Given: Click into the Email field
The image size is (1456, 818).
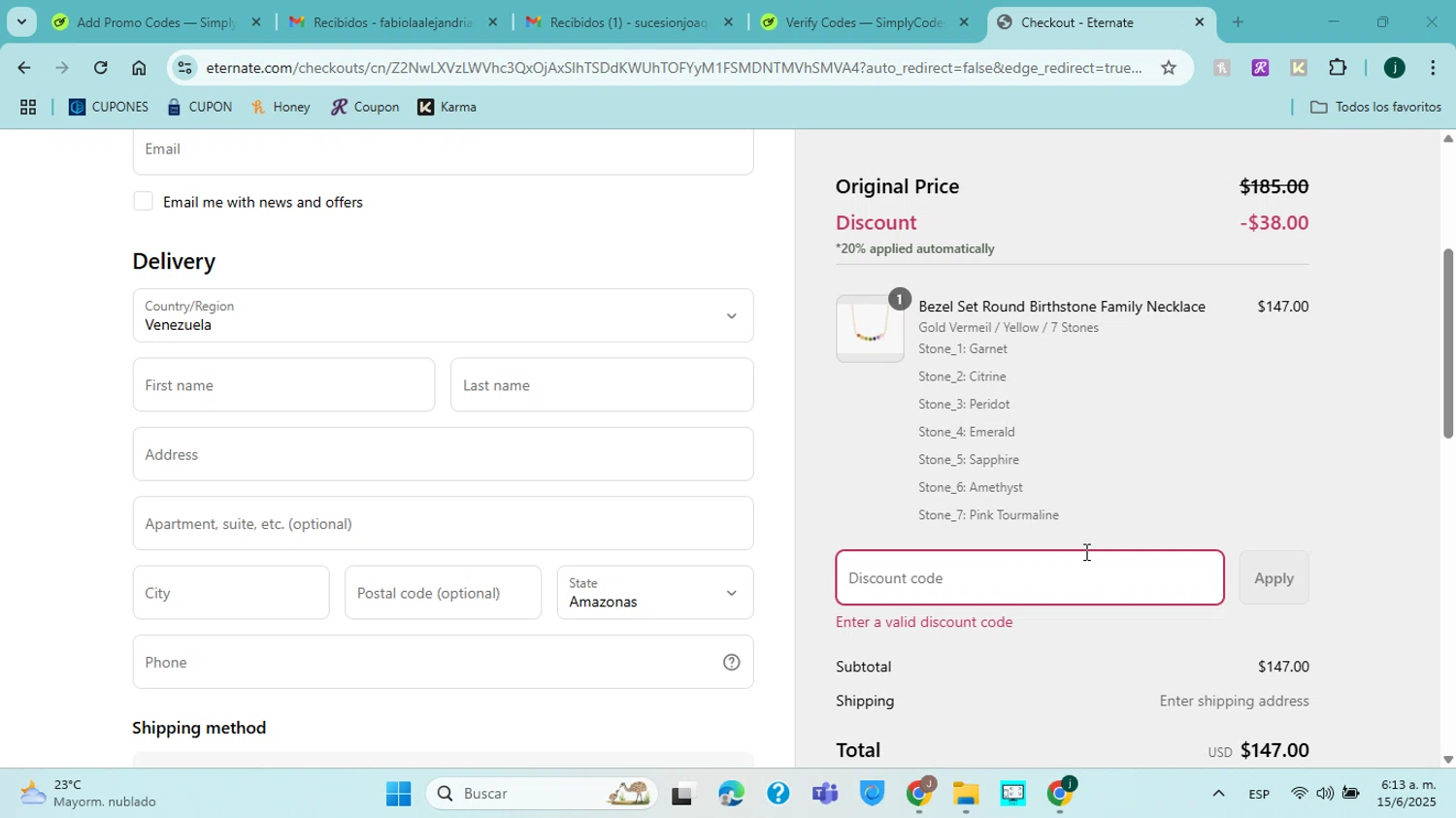Looking at the screenshot, I should pos(443,150).
